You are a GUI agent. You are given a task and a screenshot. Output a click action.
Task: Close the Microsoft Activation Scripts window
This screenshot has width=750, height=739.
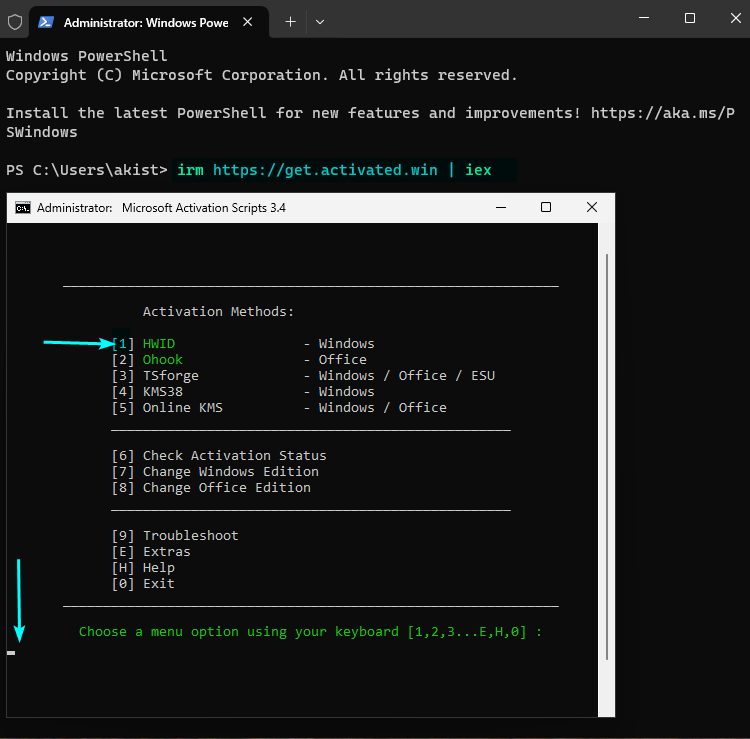pyautogui.click(x=592, y=208)
